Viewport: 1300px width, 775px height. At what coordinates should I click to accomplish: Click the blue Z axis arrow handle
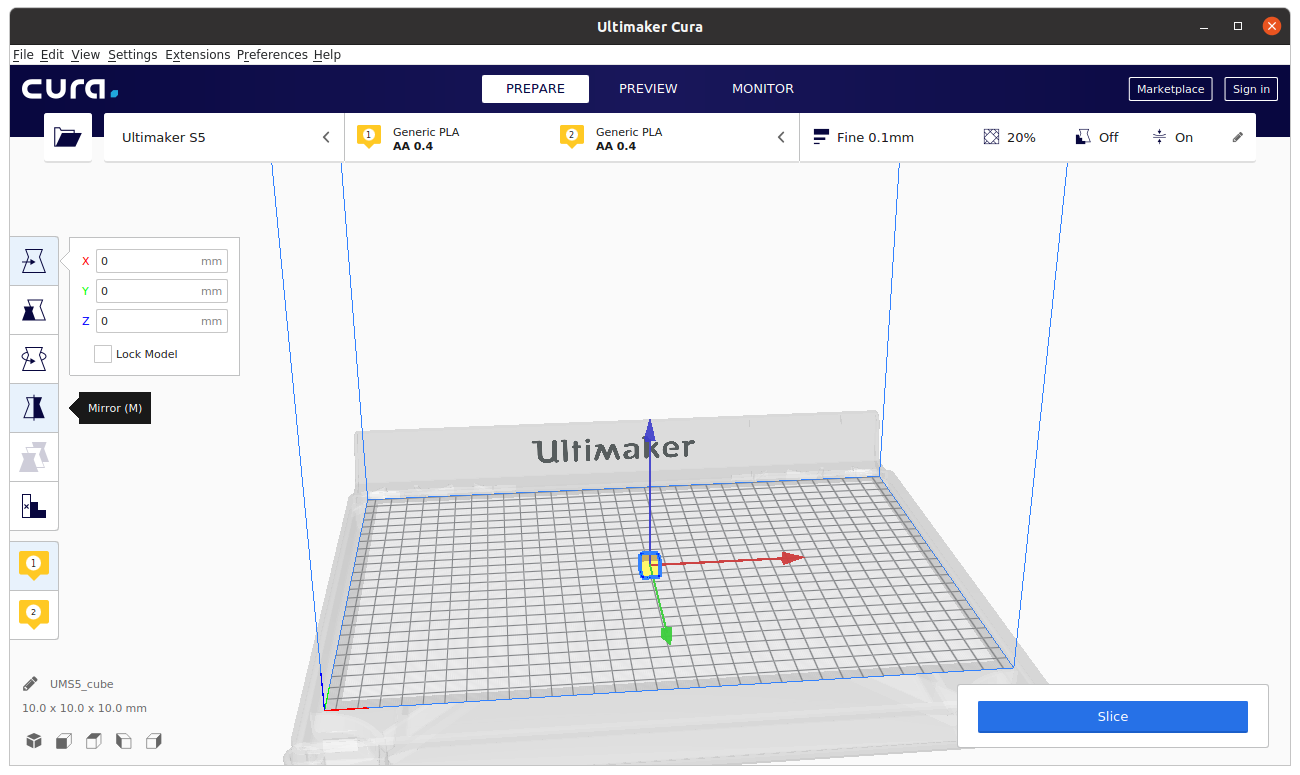649,430
